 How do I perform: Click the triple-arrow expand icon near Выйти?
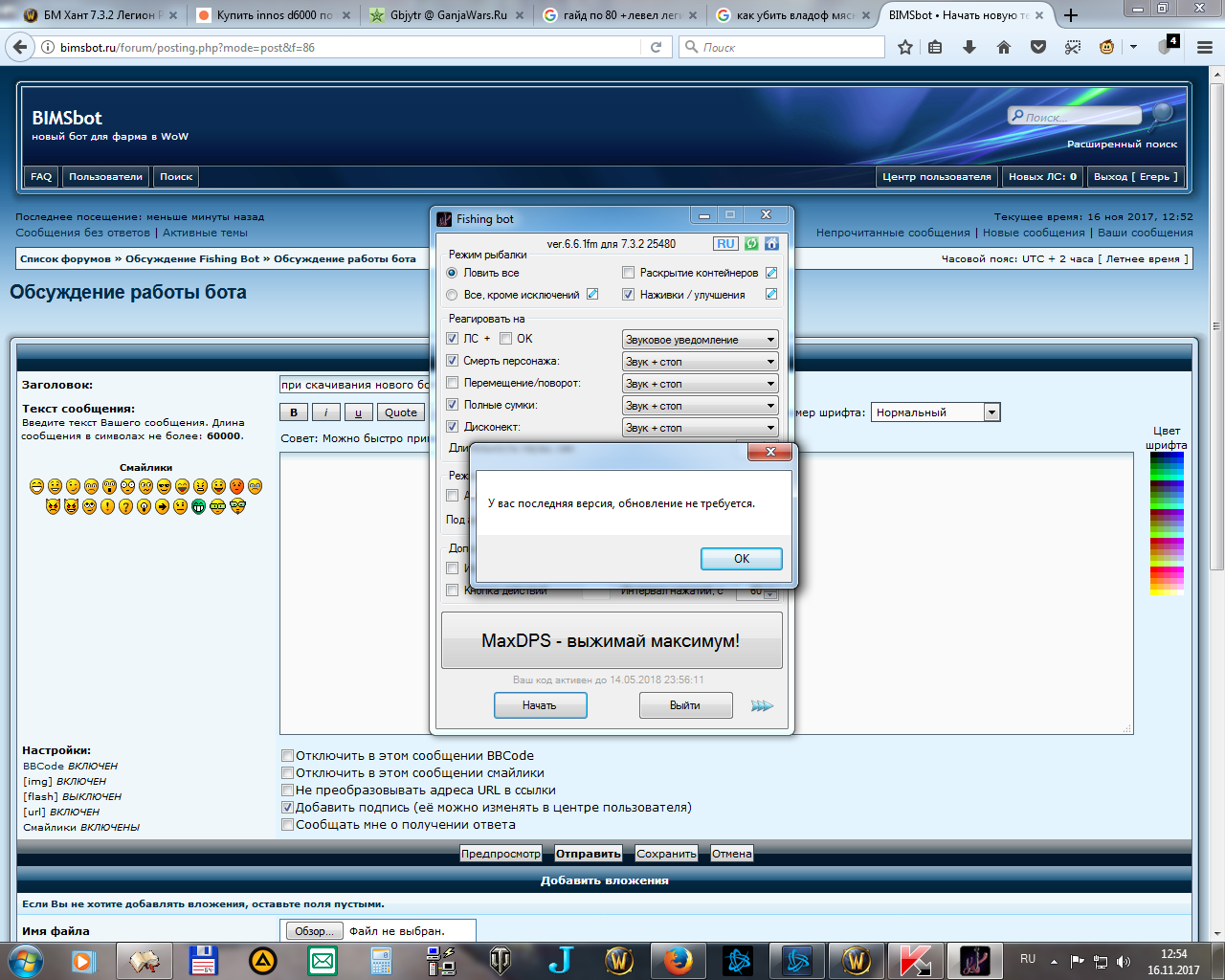click(762, 706)
